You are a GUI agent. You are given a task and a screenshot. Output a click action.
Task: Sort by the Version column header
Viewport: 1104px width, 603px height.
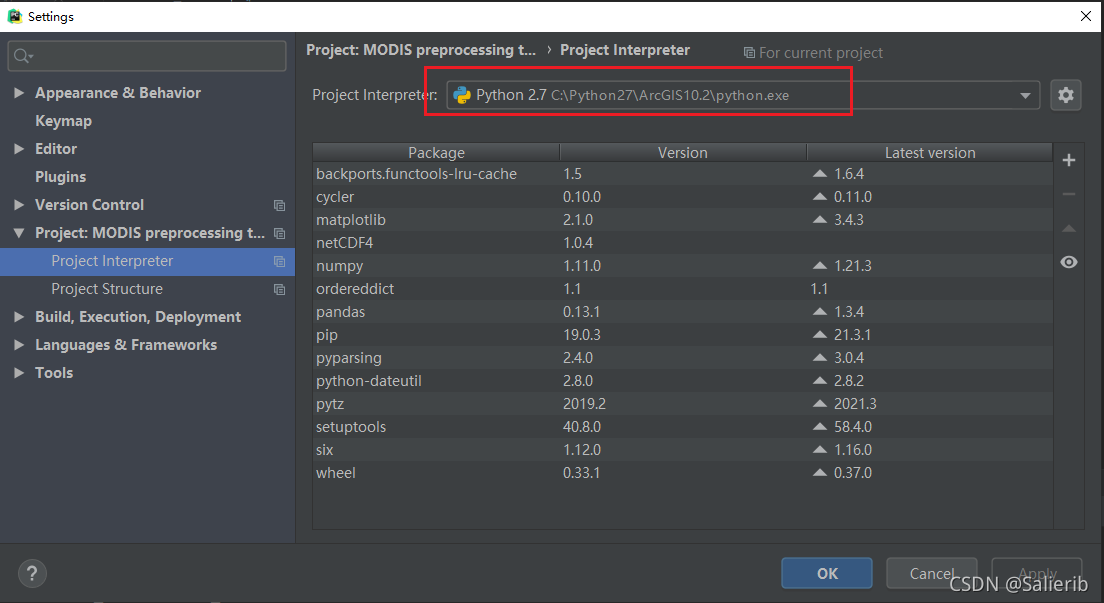point(683,153)
